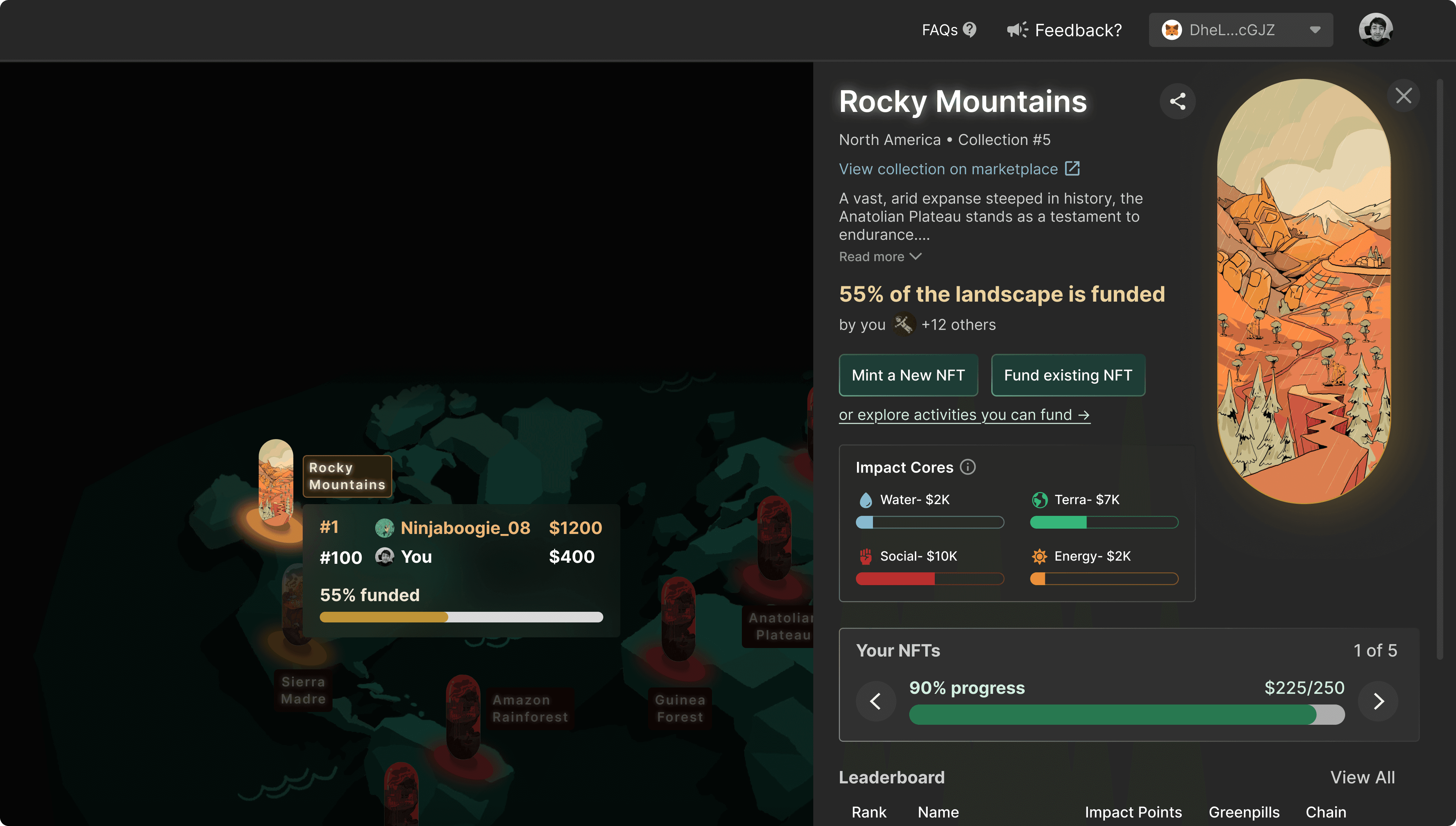Go to next NFT with right arrow
The width and height of the screenshot is (1456, 826).
[1378, 701]
